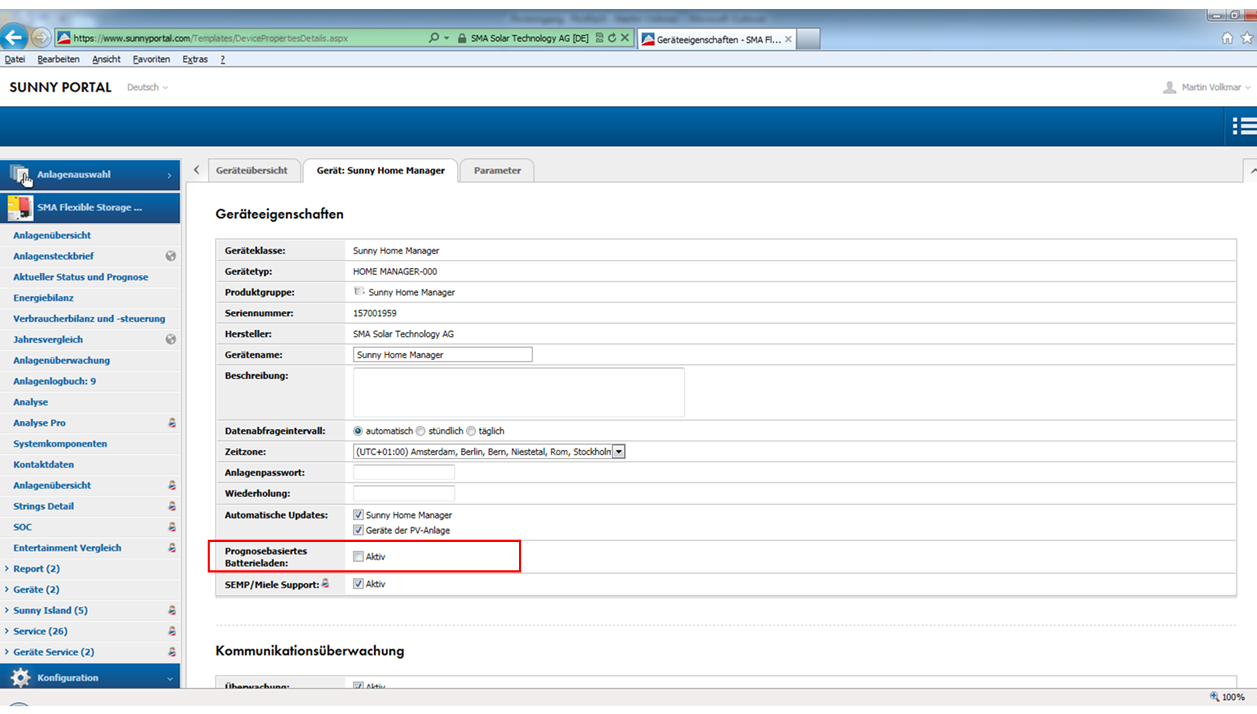Click the user icon beside SOC
This screenshot has height=714, width=1257.
point(172,527)
